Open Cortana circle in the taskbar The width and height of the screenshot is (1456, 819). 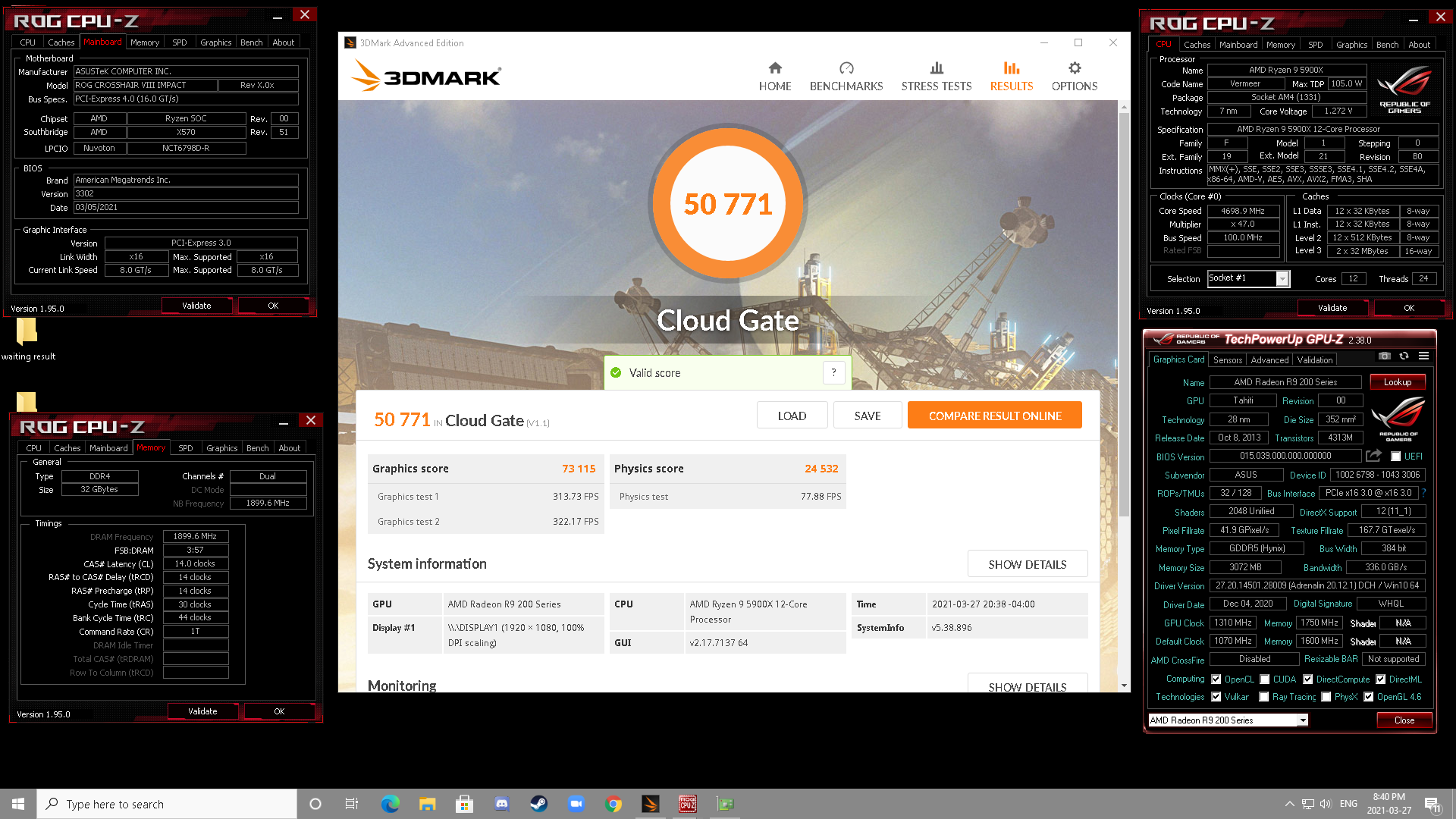pos(315,804)
